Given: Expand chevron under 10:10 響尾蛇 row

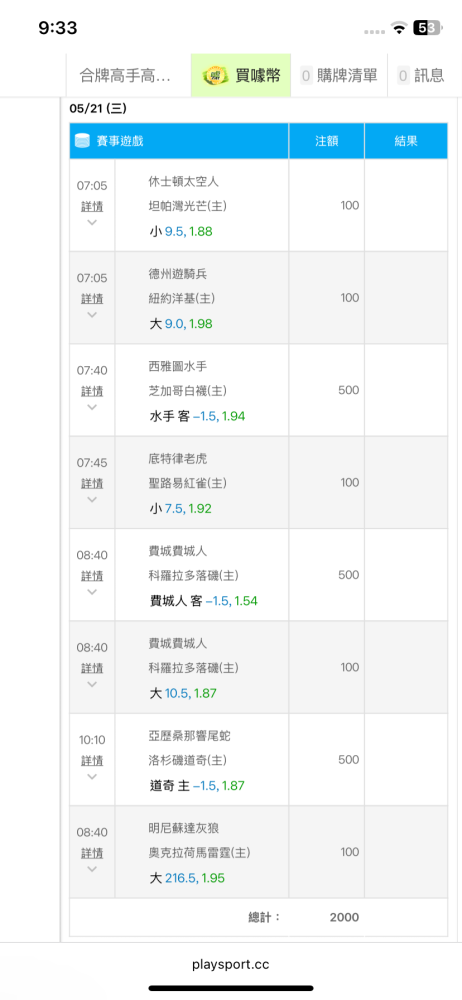Looking at the screenshot, I should 92,777.
